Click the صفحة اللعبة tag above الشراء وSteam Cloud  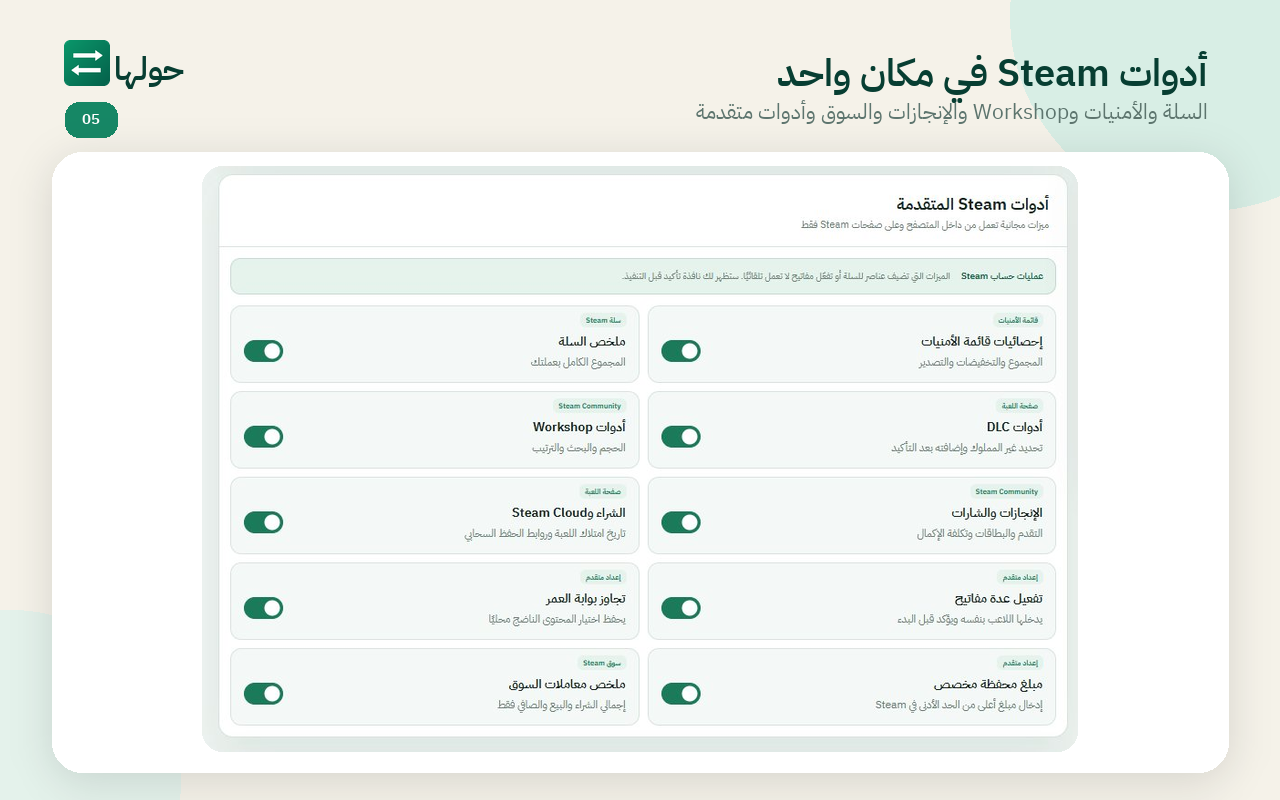click(x=603, y=492)
